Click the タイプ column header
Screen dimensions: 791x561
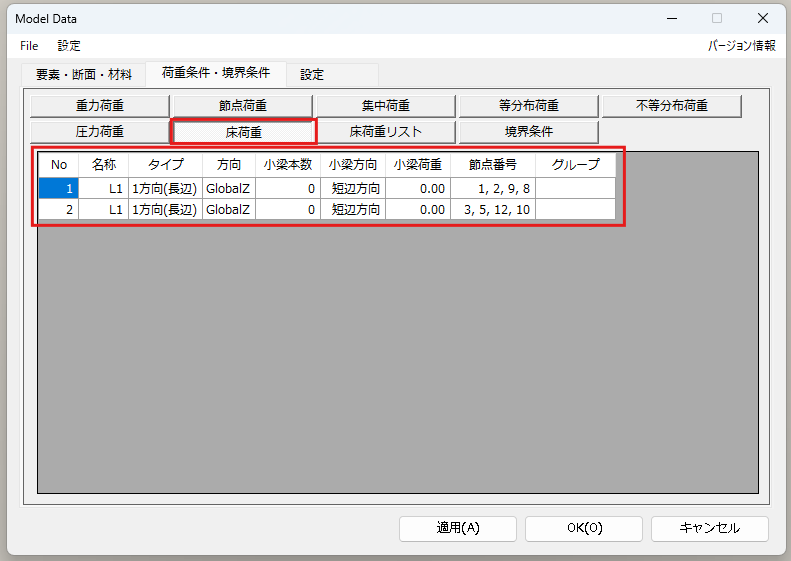click(165, 165)
